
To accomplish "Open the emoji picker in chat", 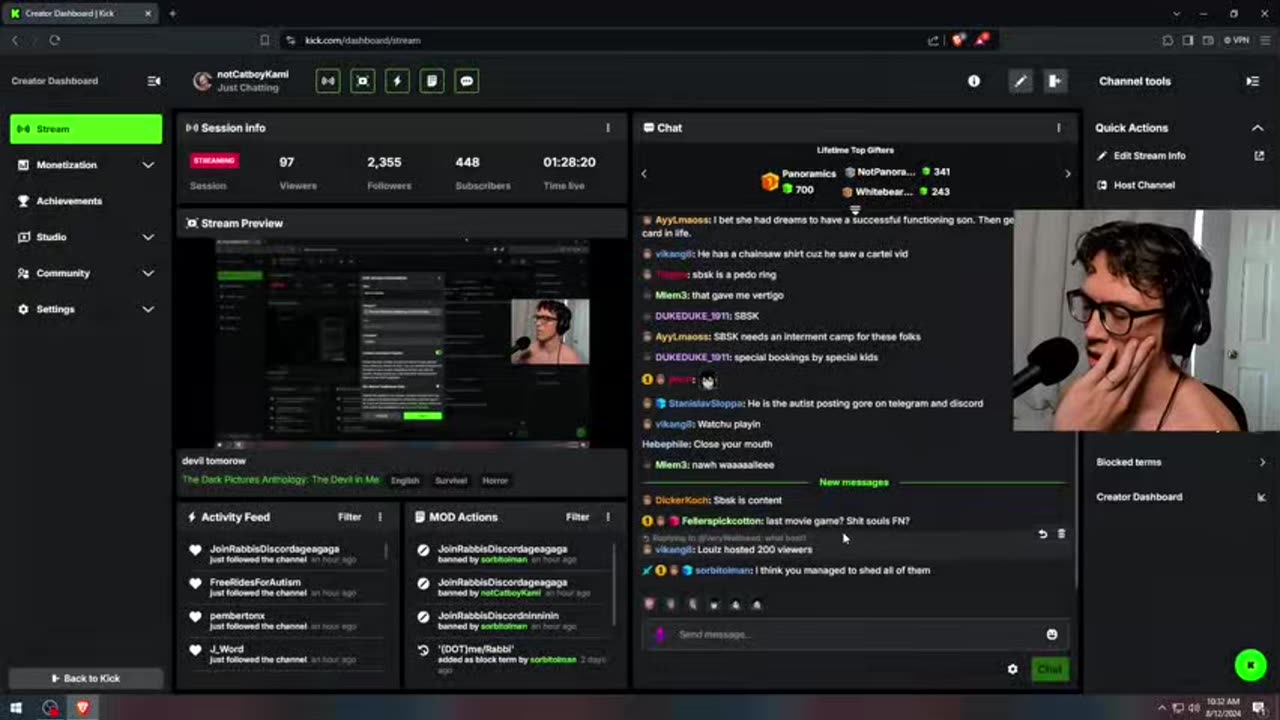I will [x=1052, y=634].
